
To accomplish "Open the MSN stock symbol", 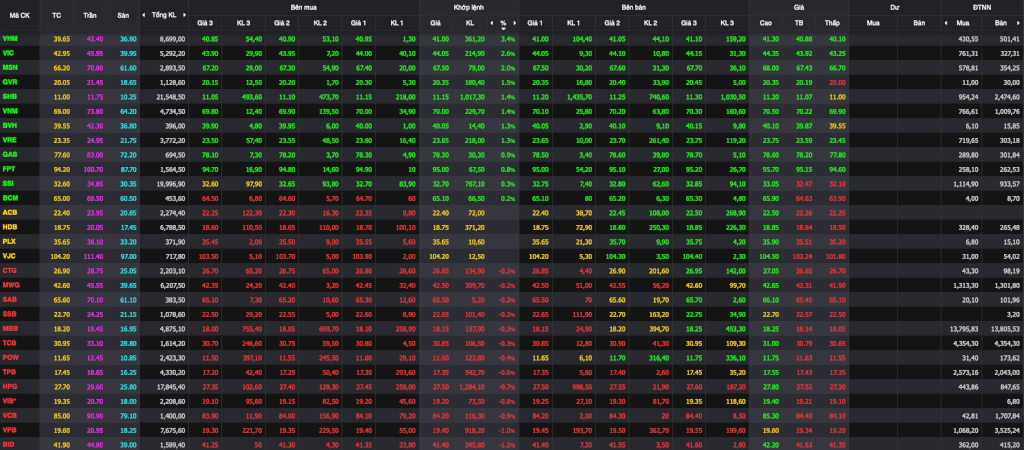I will pos(9,65).
